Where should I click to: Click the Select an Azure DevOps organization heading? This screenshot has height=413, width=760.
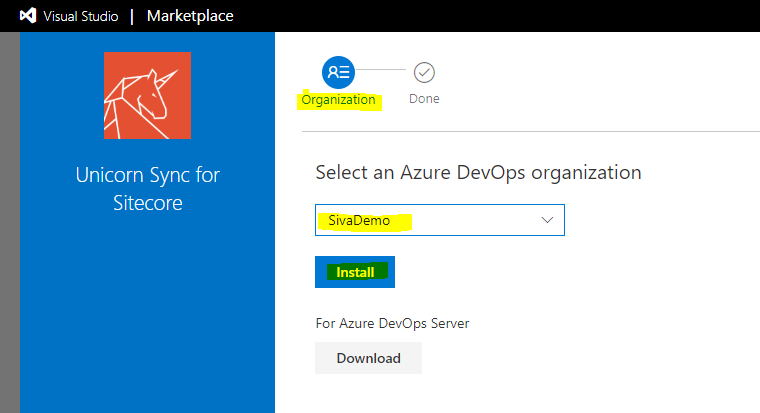478,172
